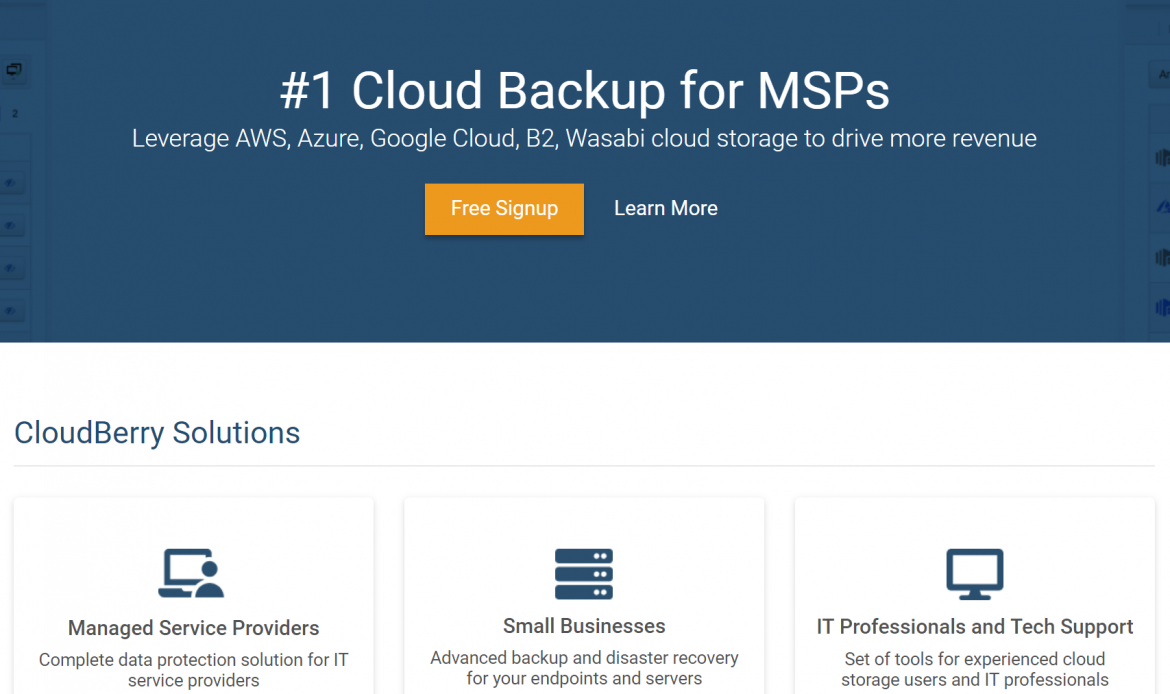The height and width of the screenshot is (694, 1170).
Task: Select the faded remote-desktop icon in banner background
Action: 14,70
